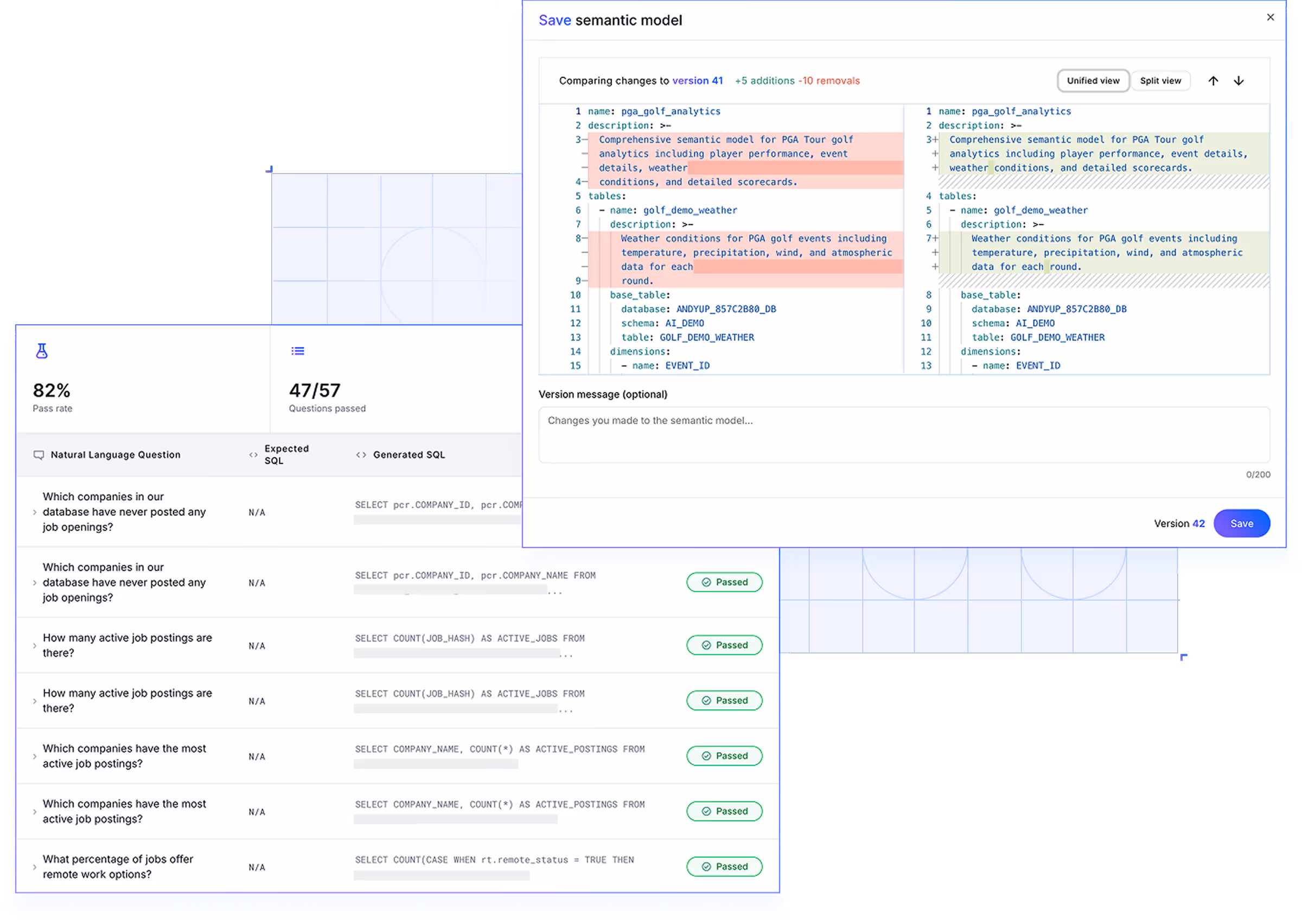Jump to next change with down arrow
Viewport: 1302px width, 924px height.
coord(1239,81)
